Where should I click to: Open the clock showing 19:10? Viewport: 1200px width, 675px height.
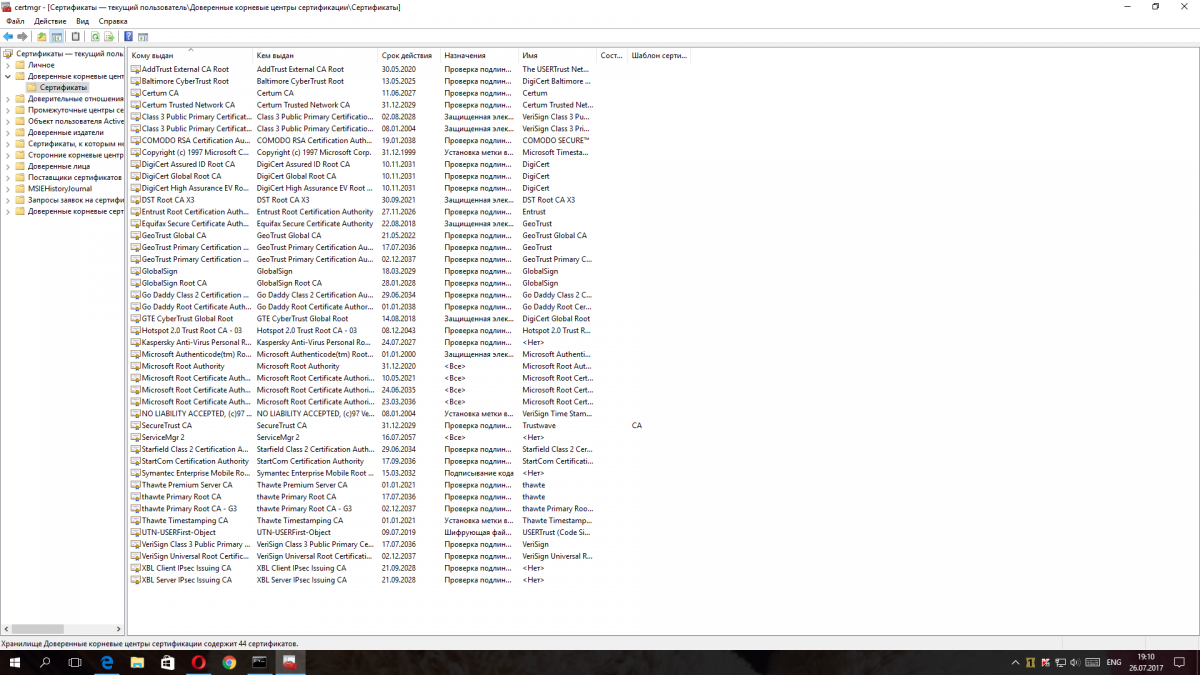[x=1146, y=662]
